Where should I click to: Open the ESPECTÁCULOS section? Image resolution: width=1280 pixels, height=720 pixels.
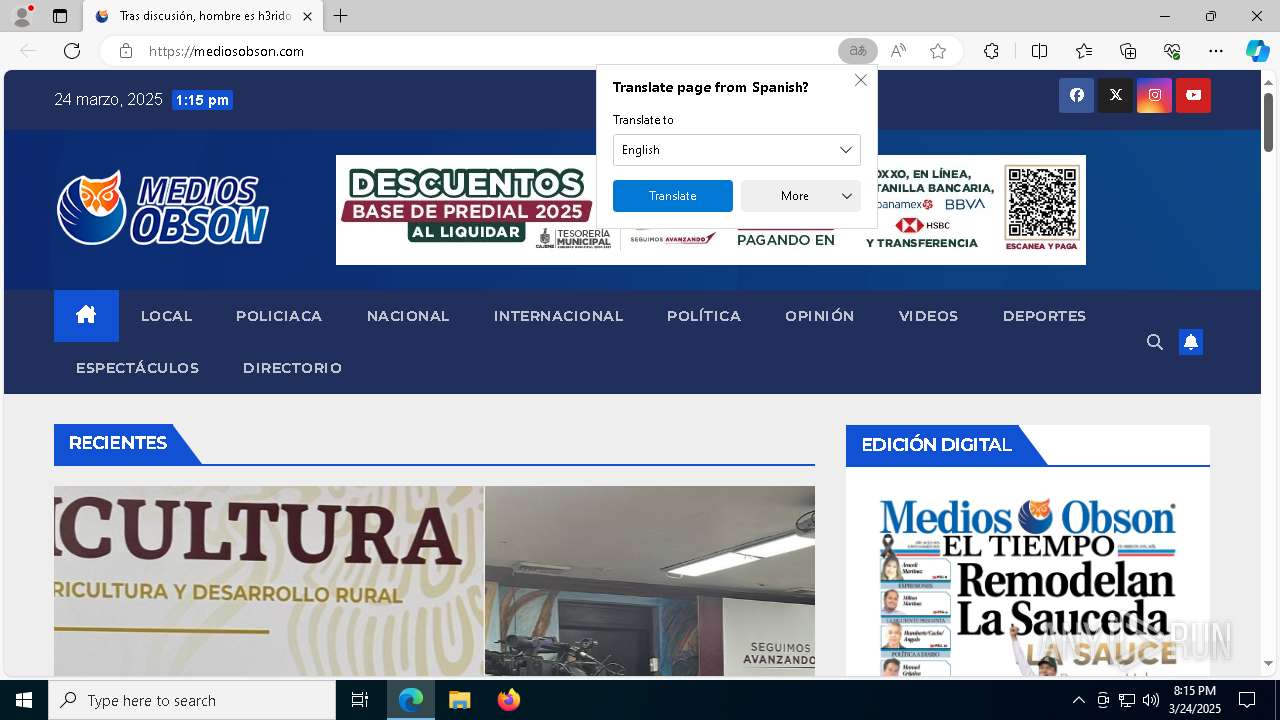137,368
